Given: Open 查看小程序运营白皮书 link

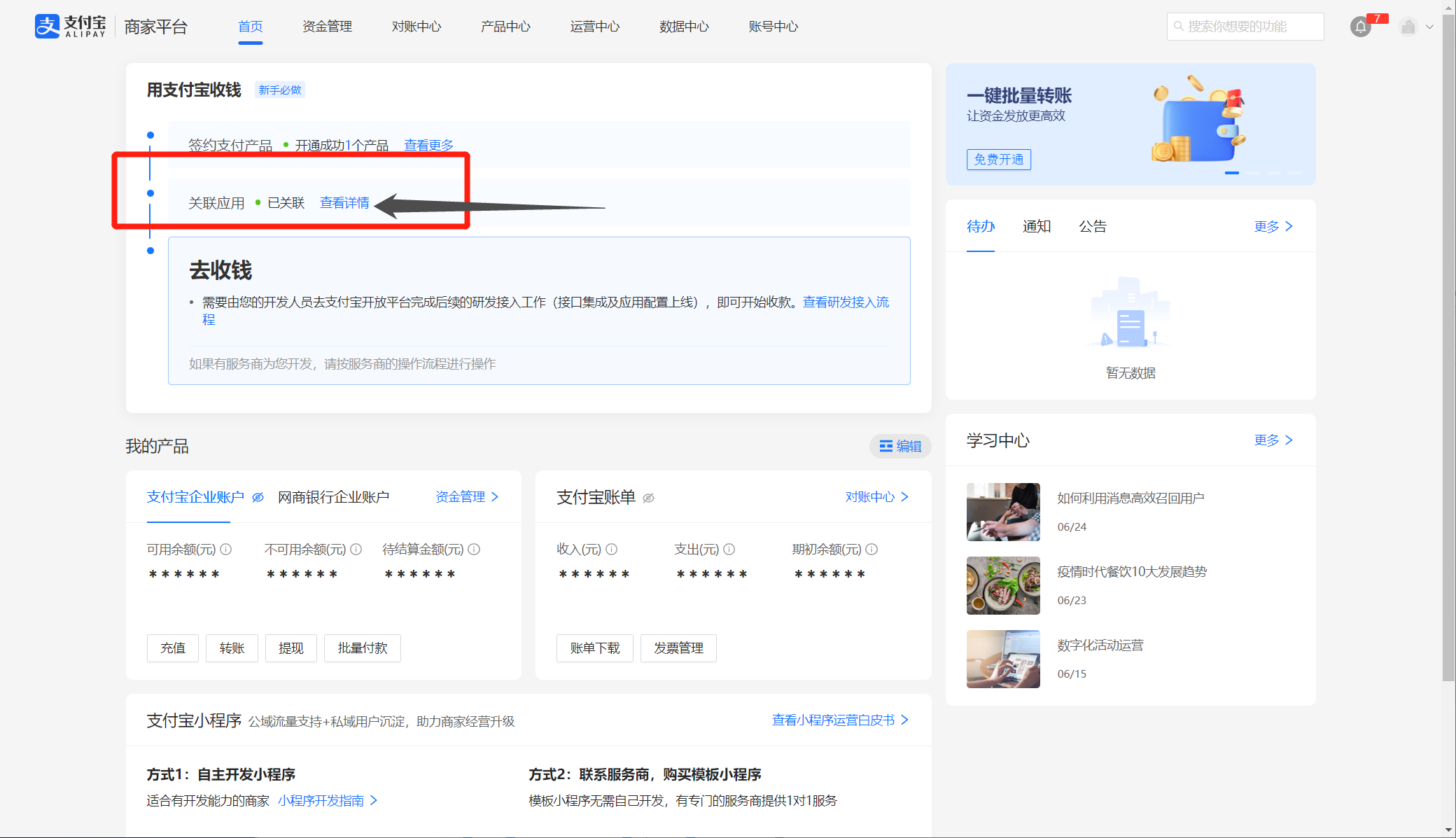Looking at the screenshot, I should pyautogui.click(x=840, y=720).
